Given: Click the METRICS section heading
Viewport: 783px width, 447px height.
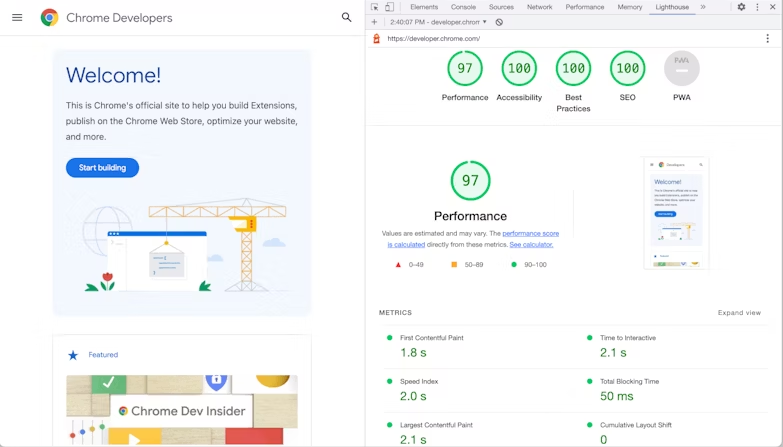Looking at the screenshot, I should point(395,313).
